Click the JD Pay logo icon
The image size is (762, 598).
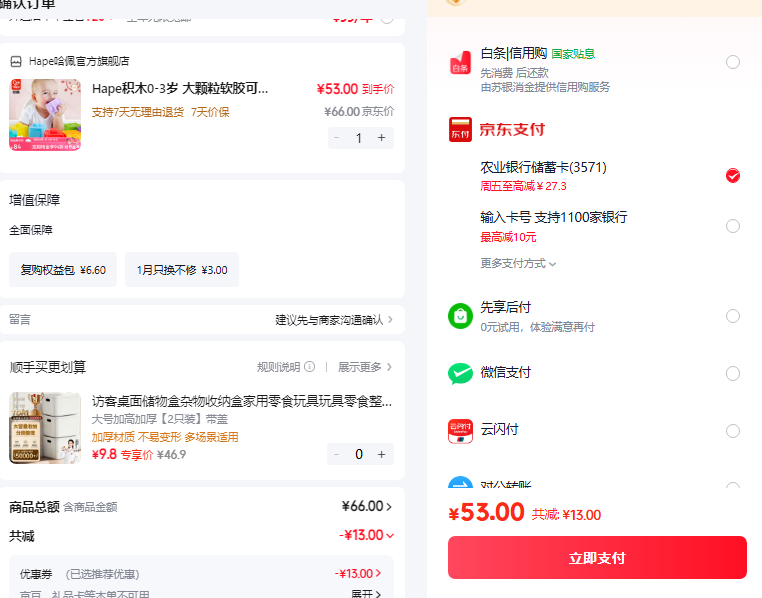click(x=460, y=129)
